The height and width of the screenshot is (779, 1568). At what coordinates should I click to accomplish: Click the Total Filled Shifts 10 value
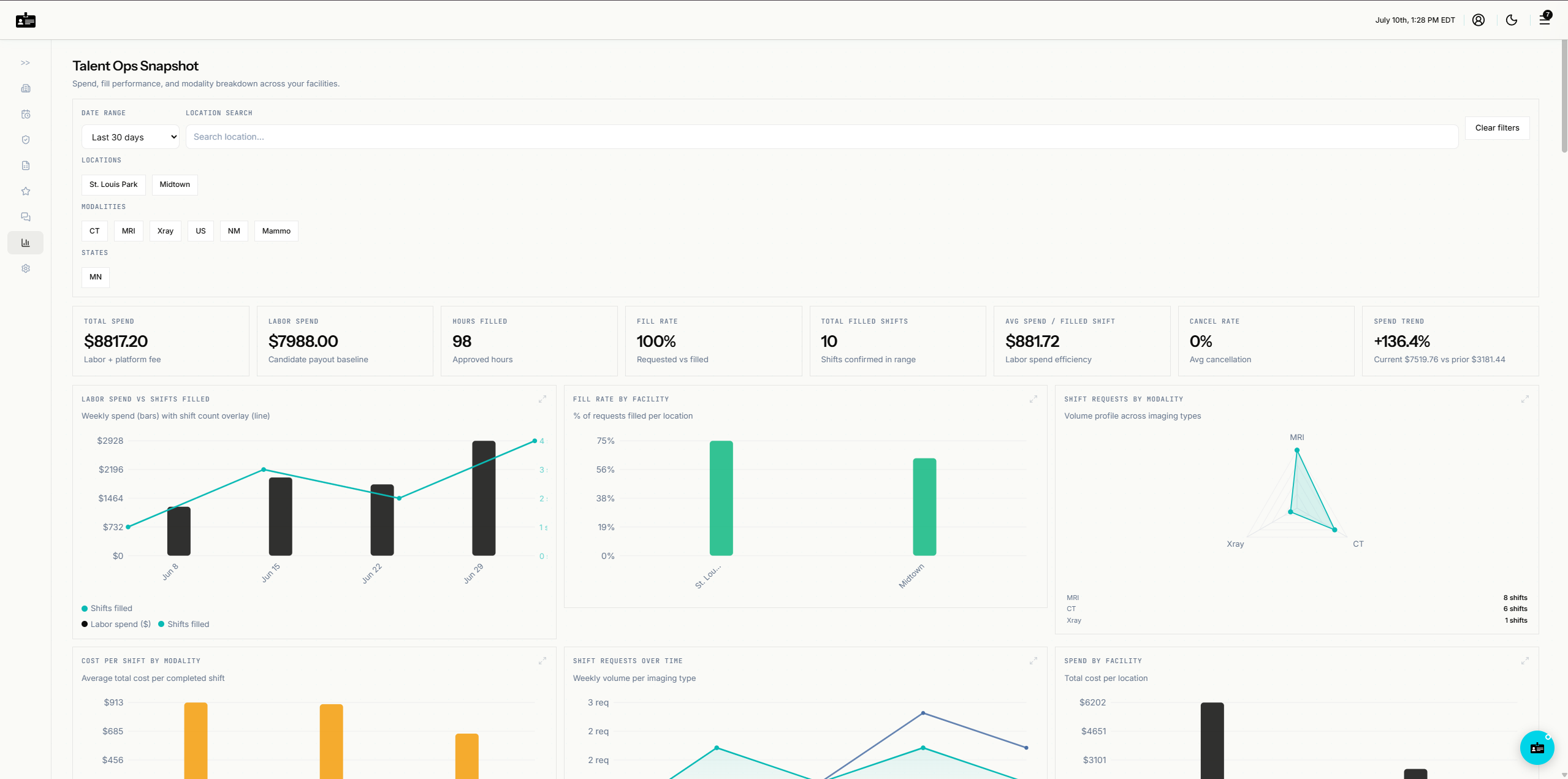coord(829,341)
